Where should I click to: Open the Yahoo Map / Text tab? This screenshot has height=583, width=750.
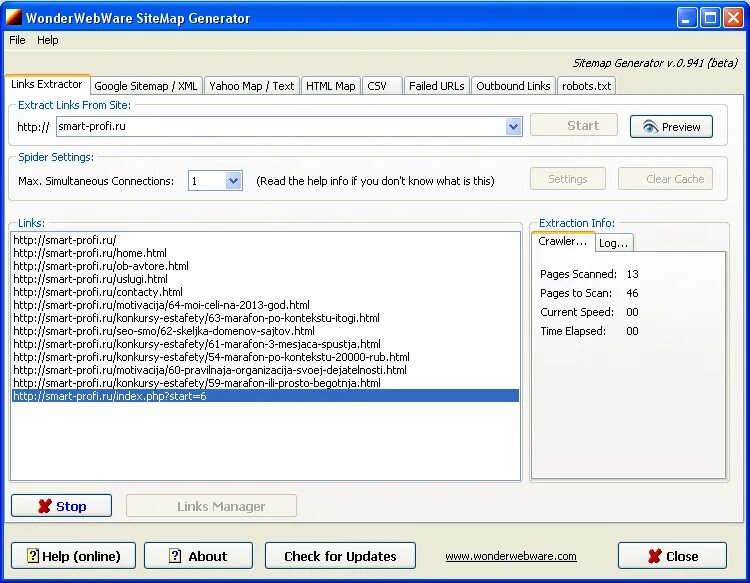click(x=252, y=86)
